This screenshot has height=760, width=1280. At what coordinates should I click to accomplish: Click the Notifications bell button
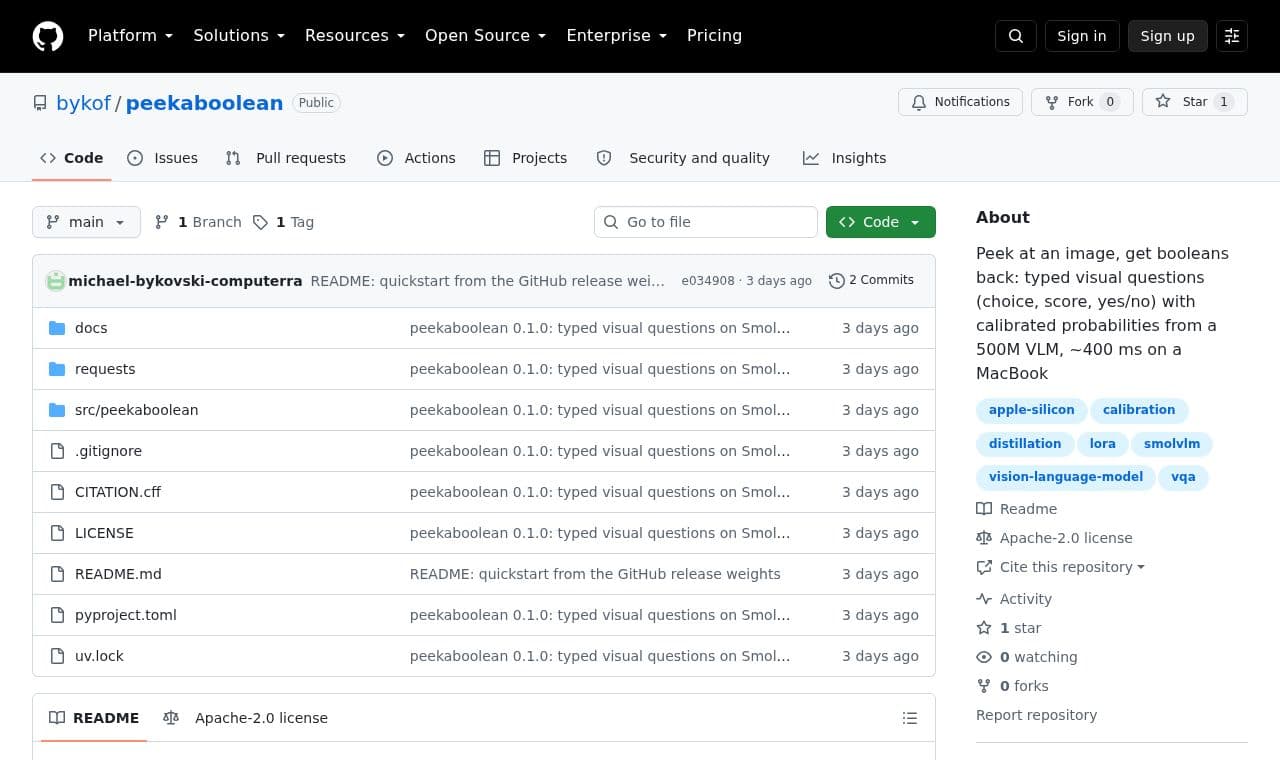pyautogui.click(x=960, y=102)
